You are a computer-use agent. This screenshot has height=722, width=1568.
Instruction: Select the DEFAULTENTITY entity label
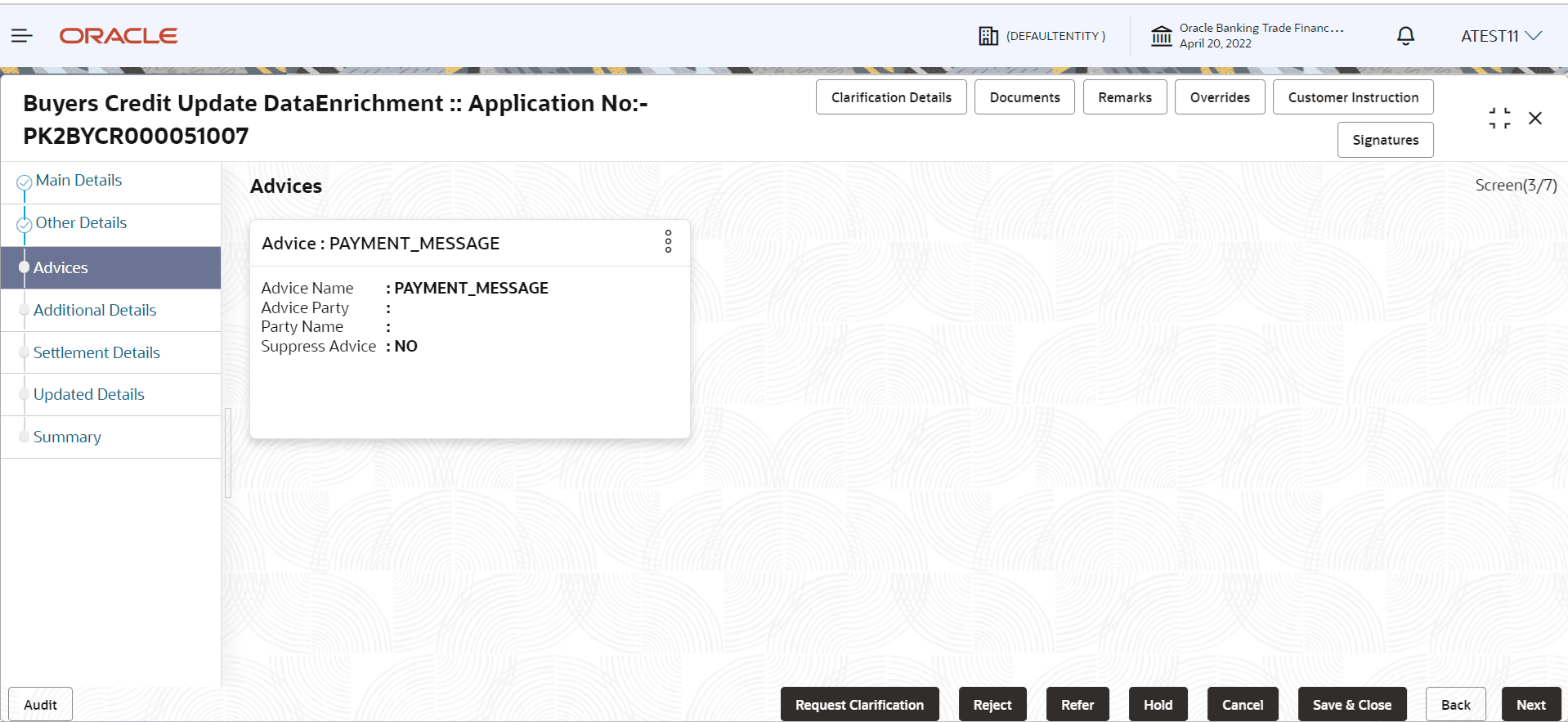pyautogui.click(x=1055, y=36)
